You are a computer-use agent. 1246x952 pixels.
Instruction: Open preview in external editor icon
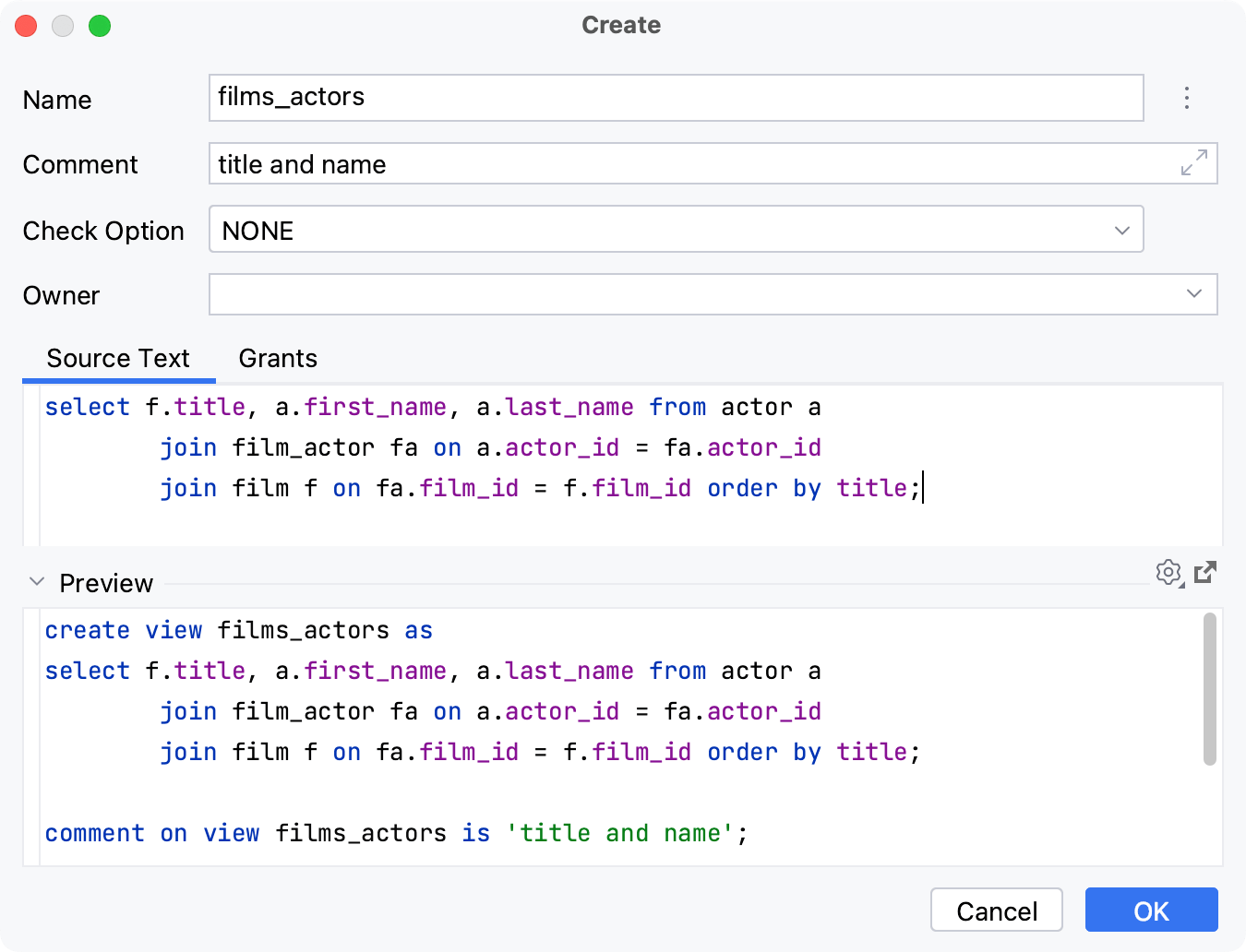click(x=1205, y=573)
